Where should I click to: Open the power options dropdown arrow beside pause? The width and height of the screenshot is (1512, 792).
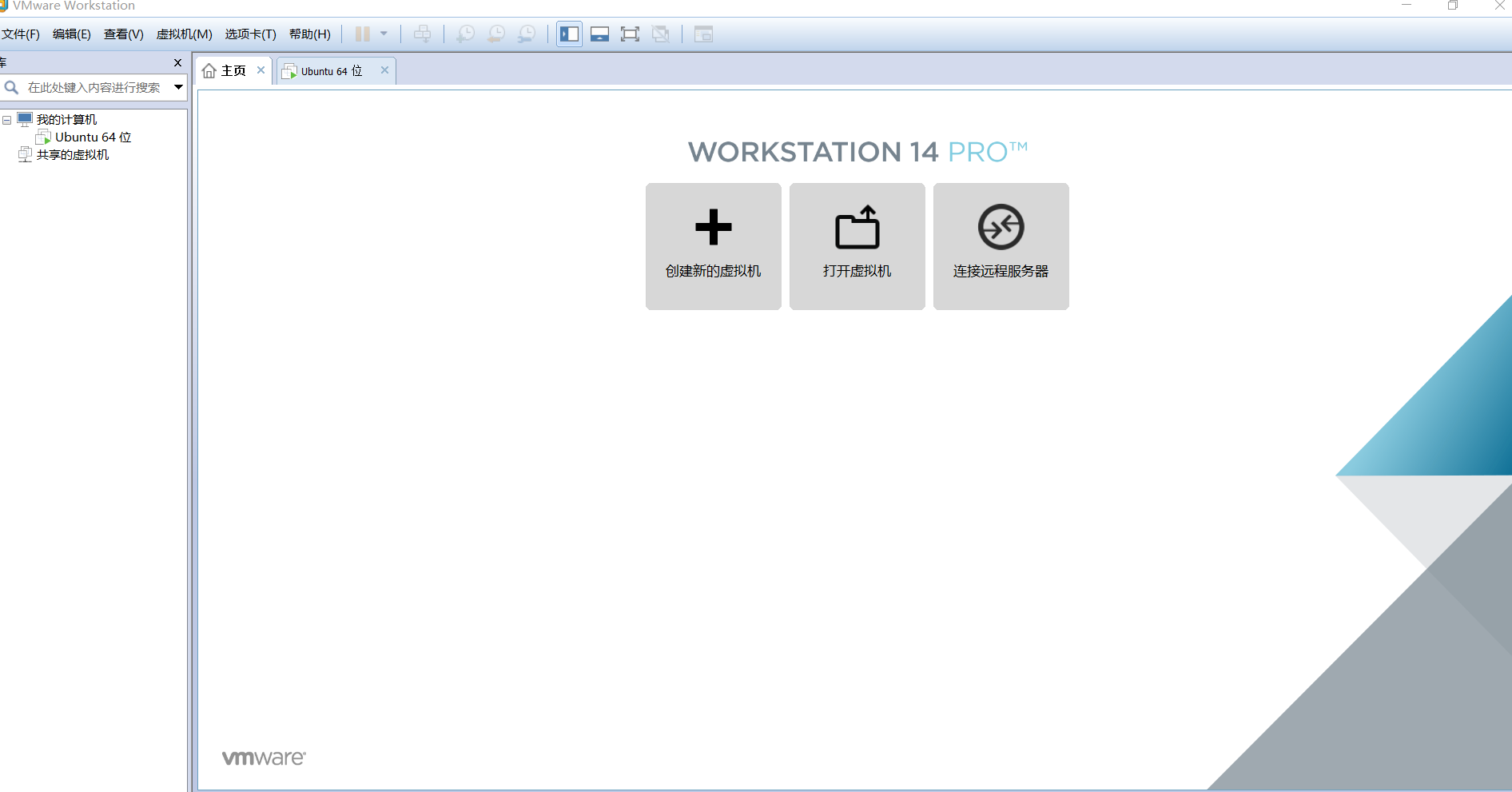pyautogui.click(x=384, y=34)
